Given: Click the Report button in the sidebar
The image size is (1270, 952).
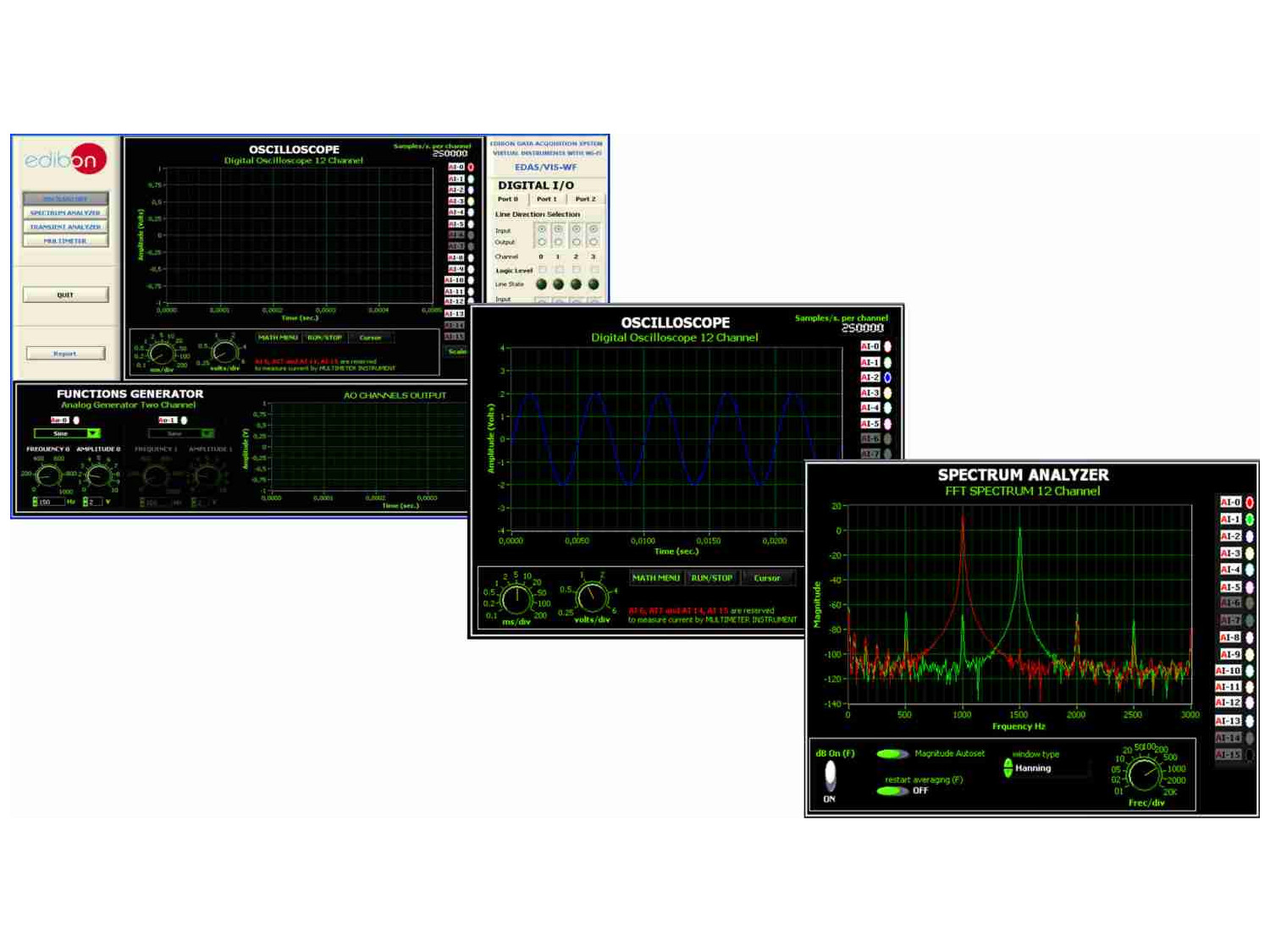Looking at the screenshot, I should [x=65, y=354].
